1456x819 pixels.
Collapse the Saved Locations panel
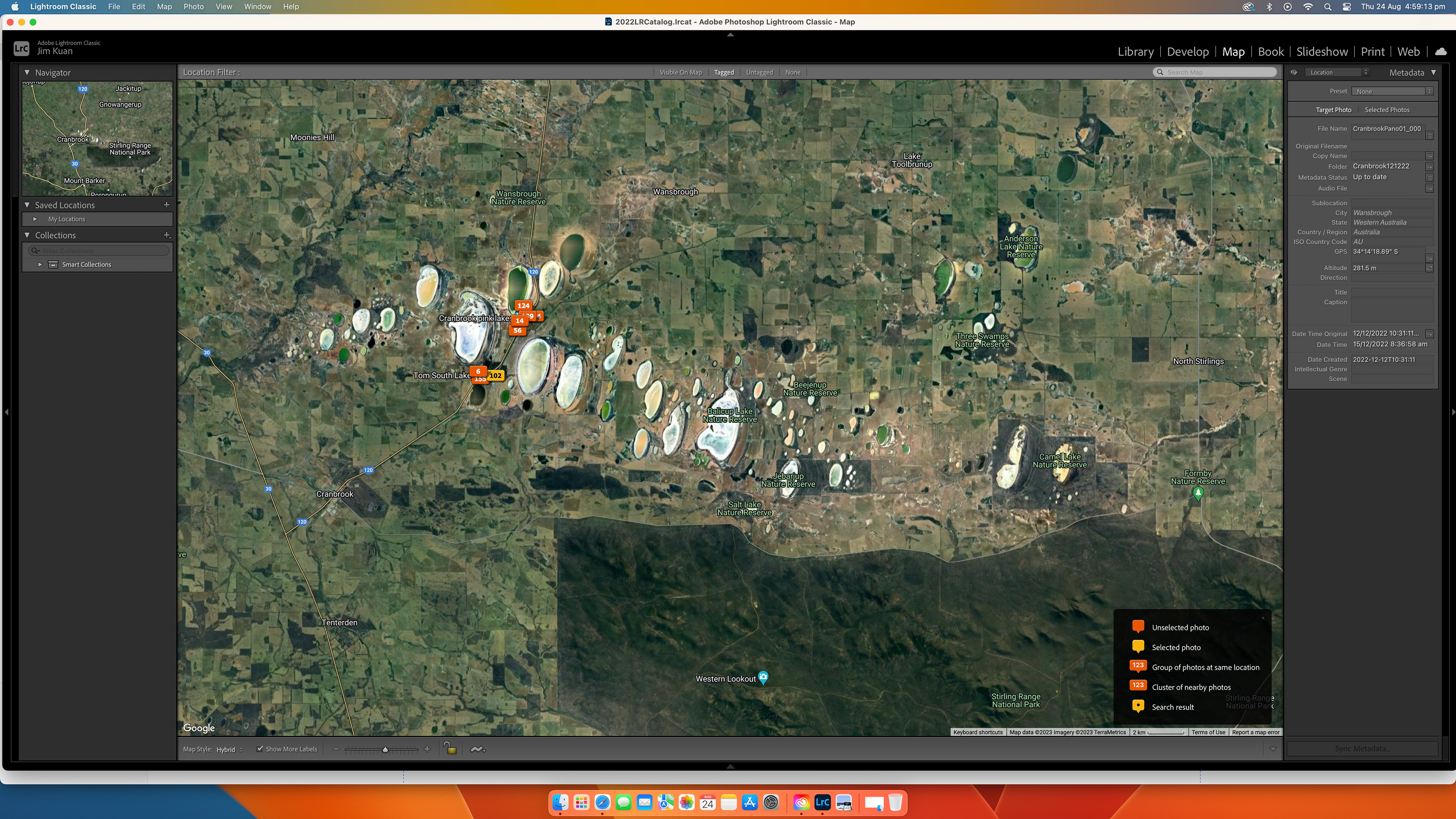(27, 205)
